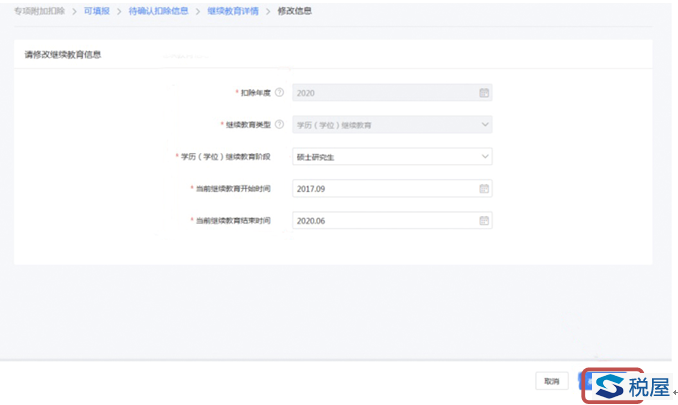Click the end date field showing 2020.06

coord(380,220)
